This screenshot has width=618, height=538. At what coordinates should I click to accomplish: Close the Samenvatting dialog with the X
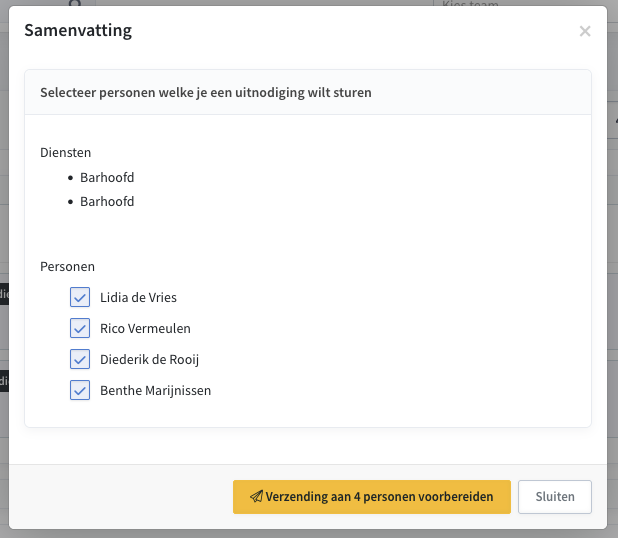click(x=585, y=31)
